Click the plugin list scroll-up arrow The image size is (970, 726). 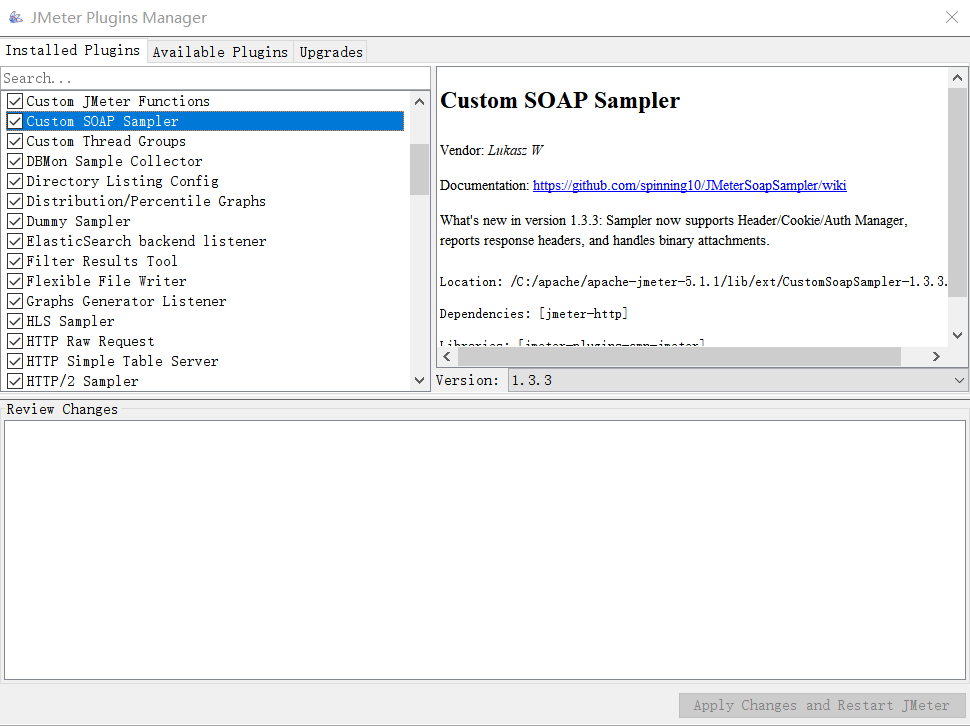click(419, 101)
